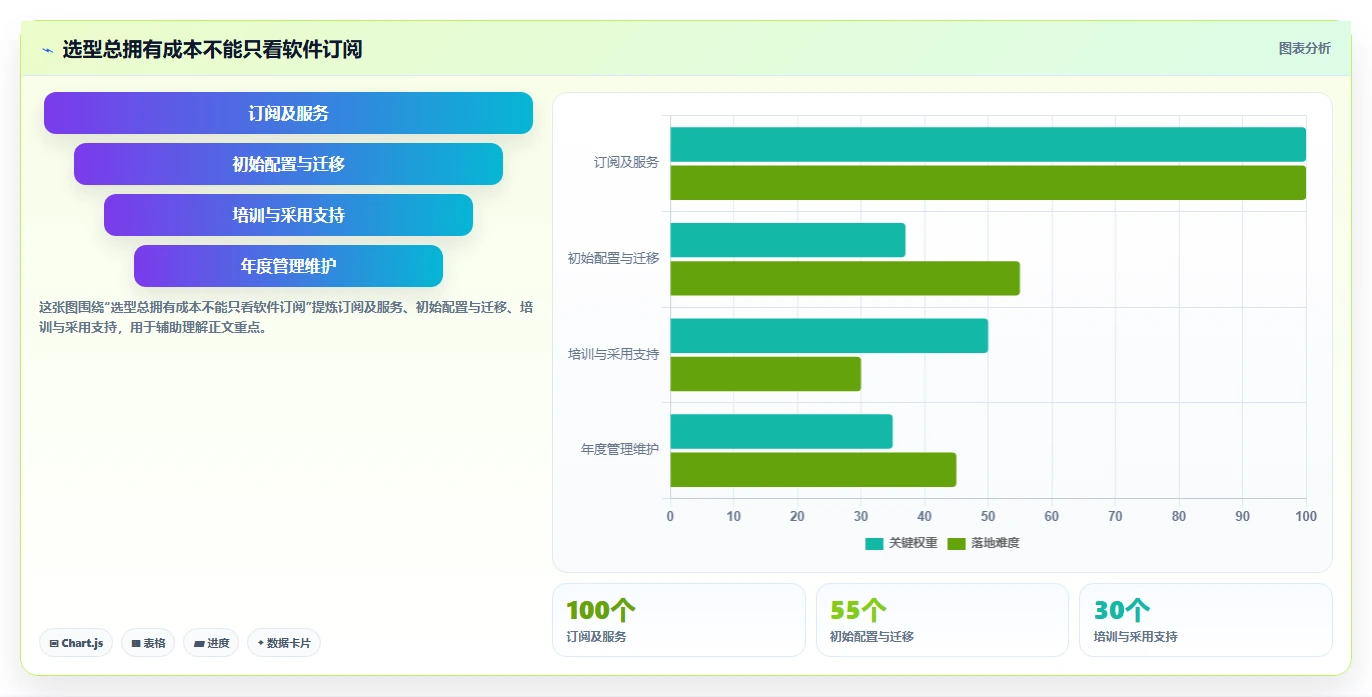This screenshot has width=1372, height=697.
Task: Open the 30个 培训与采用支持 data card
Action: click(1205, 620)
